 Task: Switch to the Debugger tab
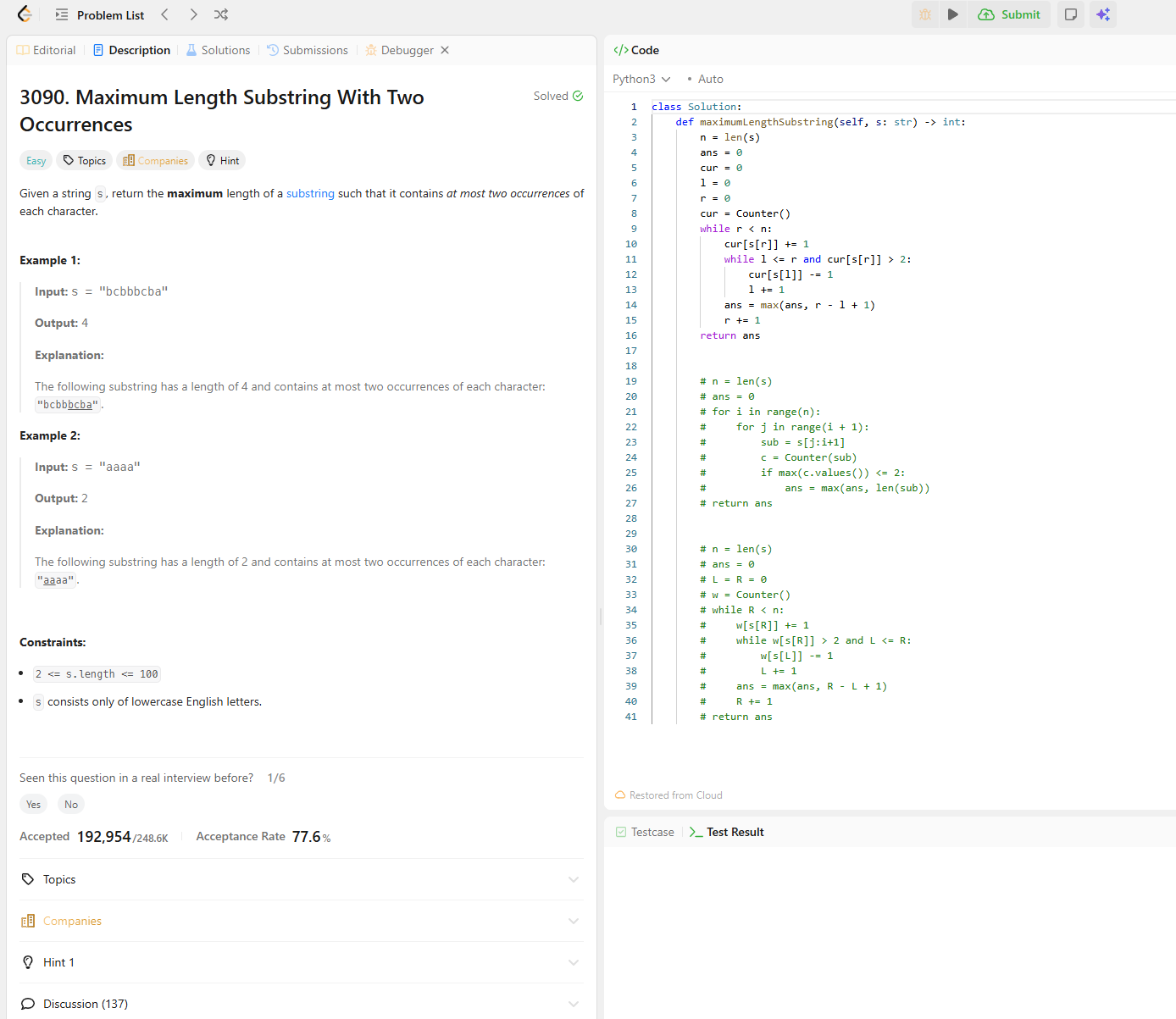pos(399,50)
